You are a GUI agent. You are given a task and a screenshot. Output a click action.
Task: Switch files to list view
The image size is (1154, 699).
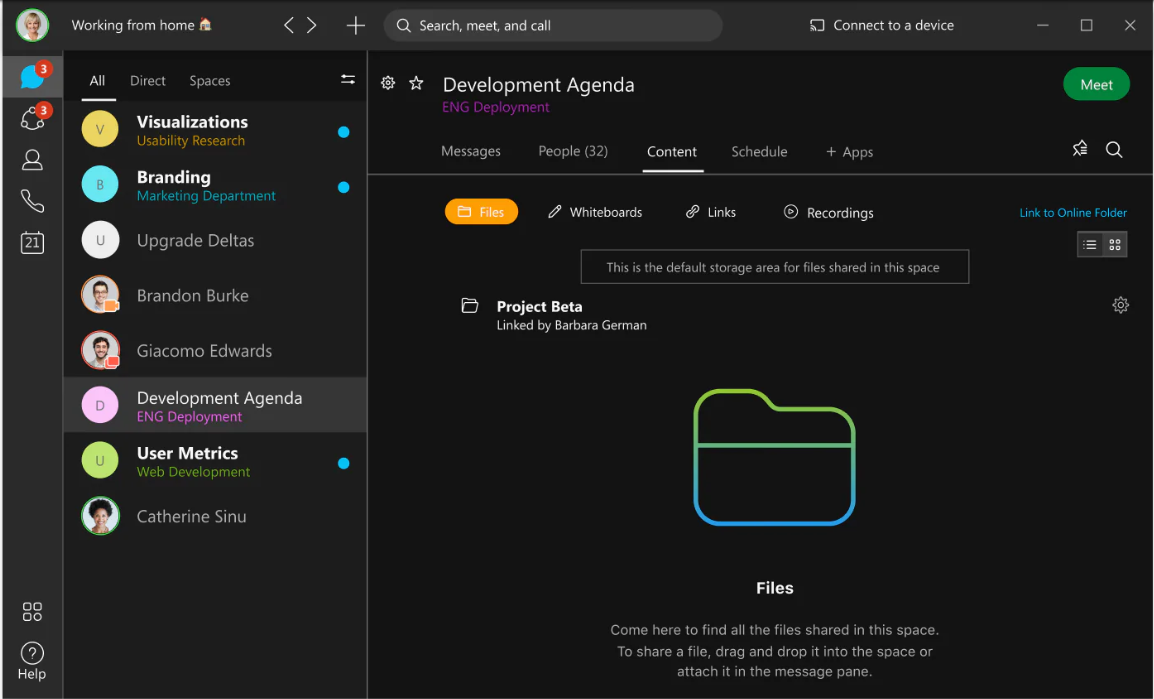click(1090, 244)
